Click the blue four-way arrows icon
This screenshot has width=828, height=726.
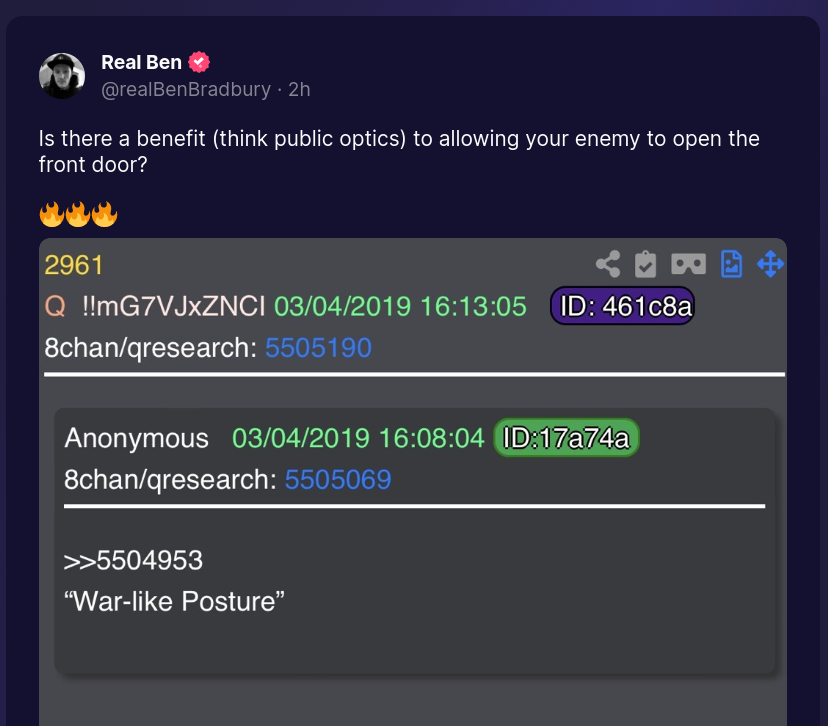[x=769, y=264]
